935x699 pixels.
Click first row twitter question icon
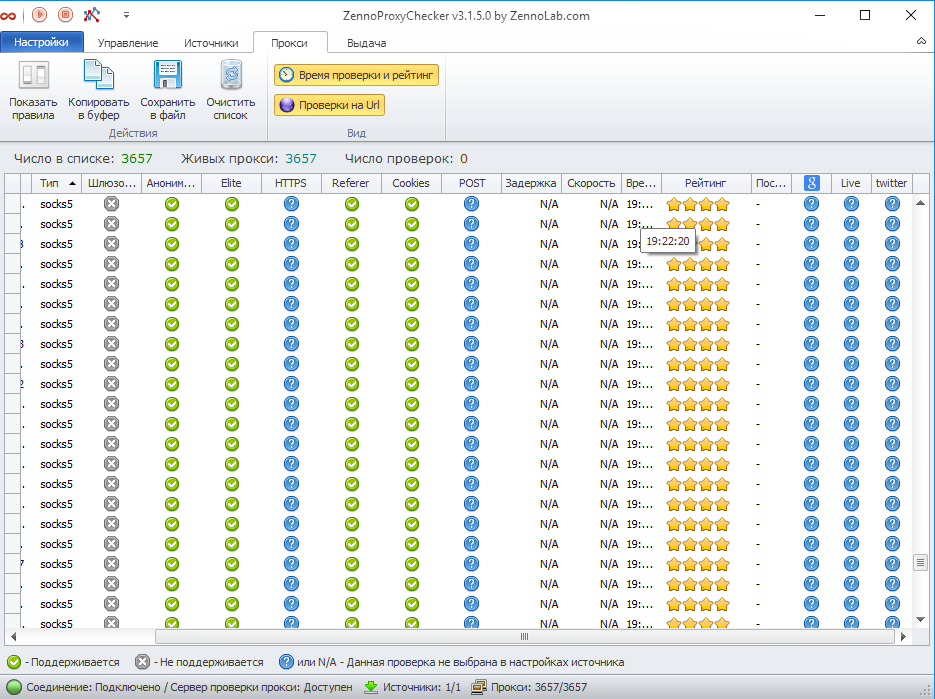(892, 204)
